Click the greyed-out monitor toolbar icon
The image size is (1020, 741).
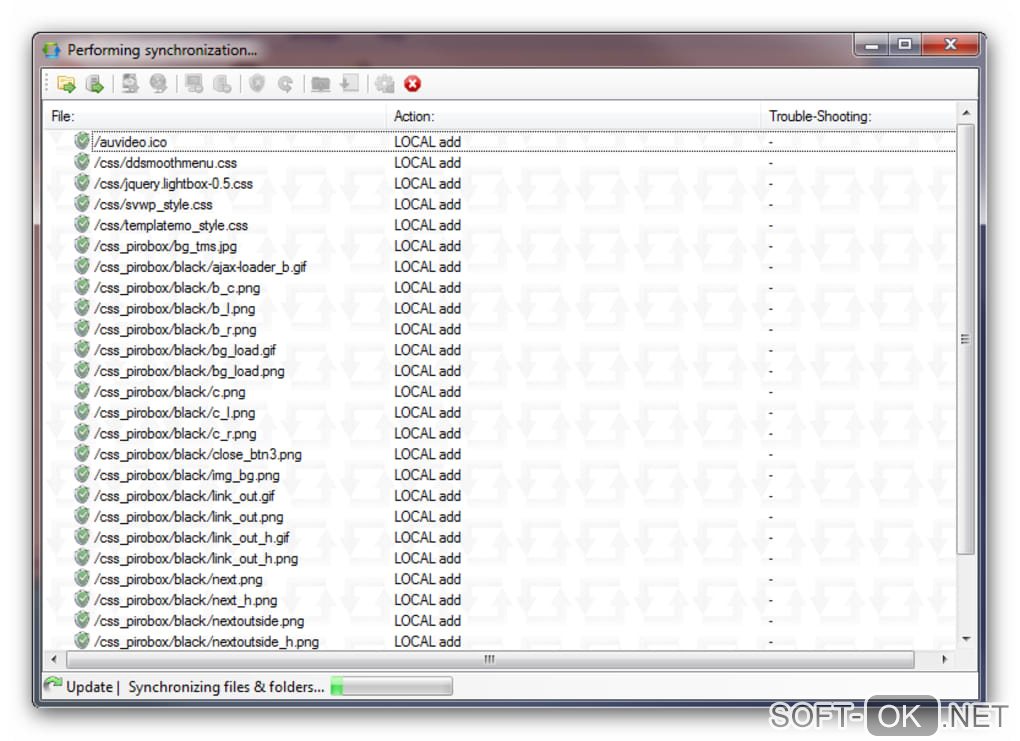click(x=194, y=84)
